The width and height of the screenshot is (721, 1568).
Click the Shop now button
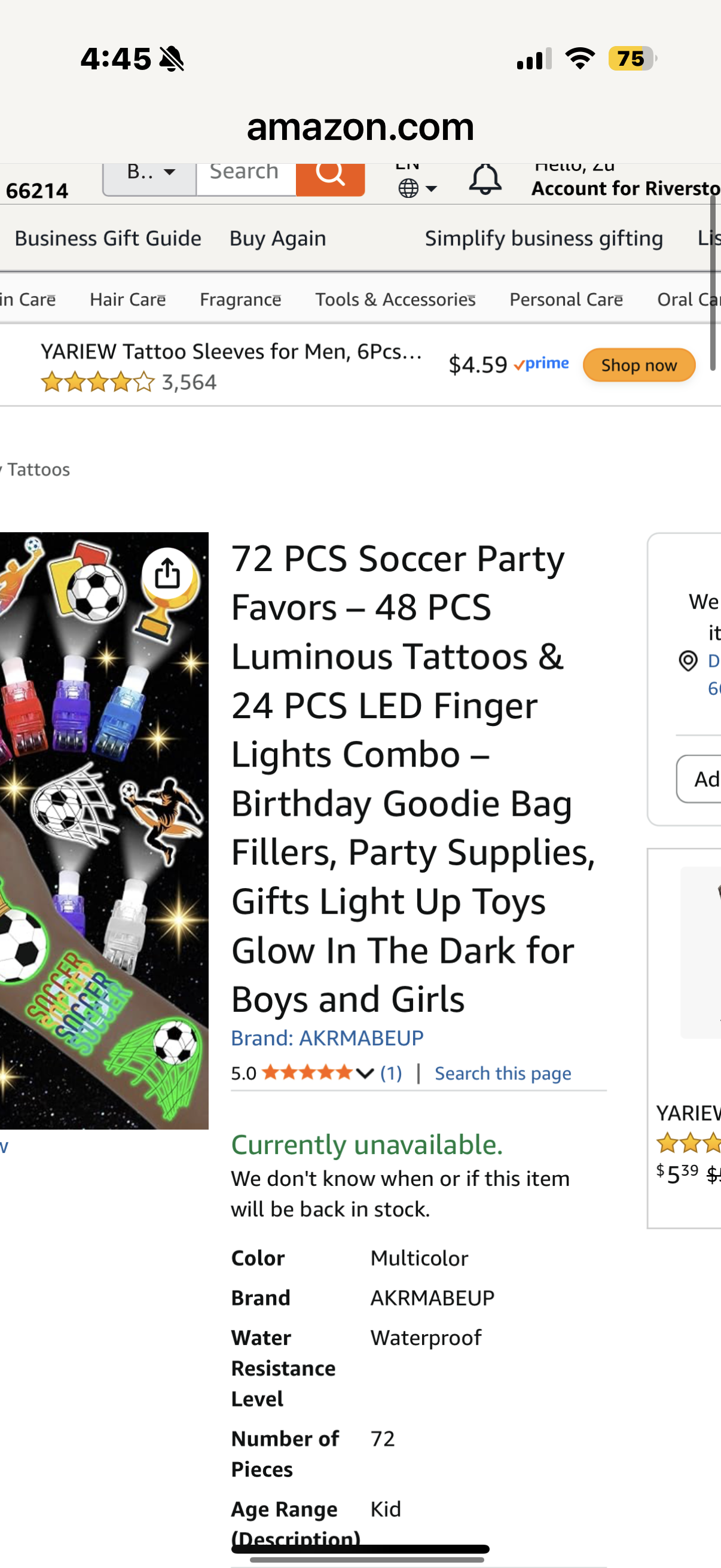pos(638,365)
